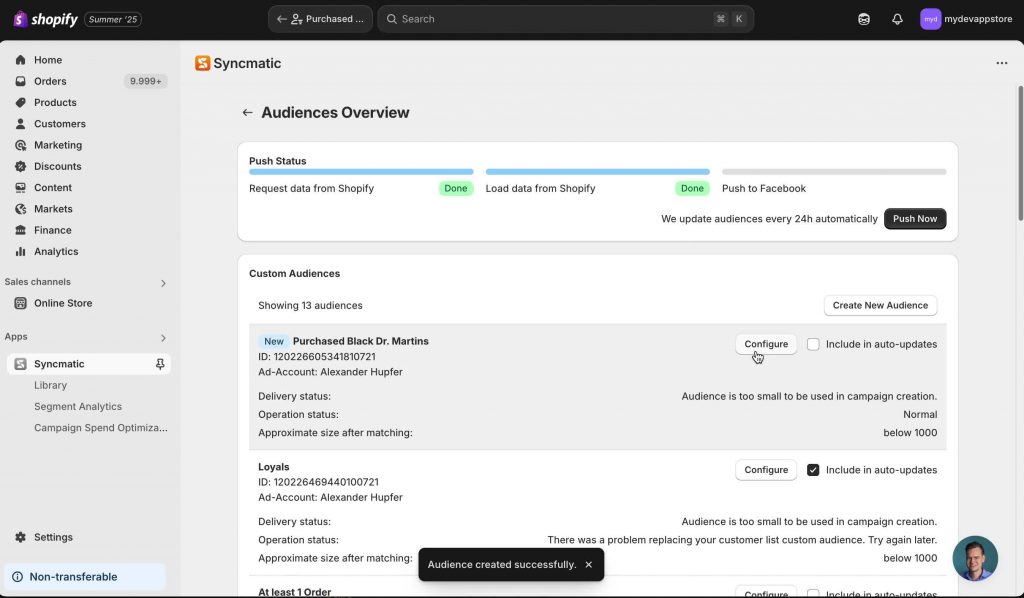Open Library submenu item
Viewport: 1024px width, 598px height.
click(x=50, y=385)
